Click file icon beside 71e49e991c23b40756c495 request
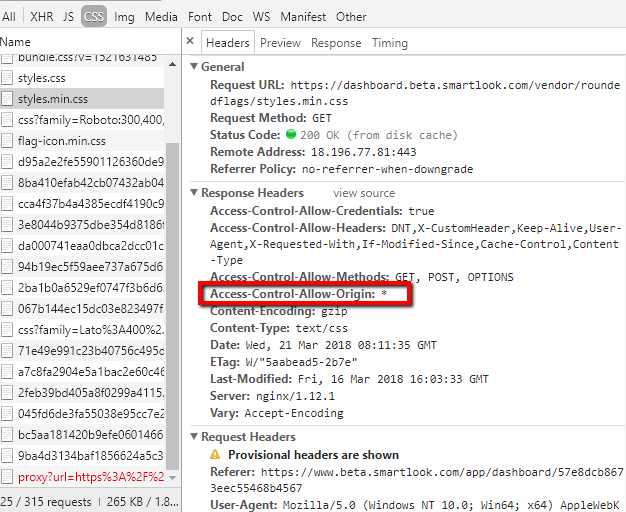 [7, 351]
